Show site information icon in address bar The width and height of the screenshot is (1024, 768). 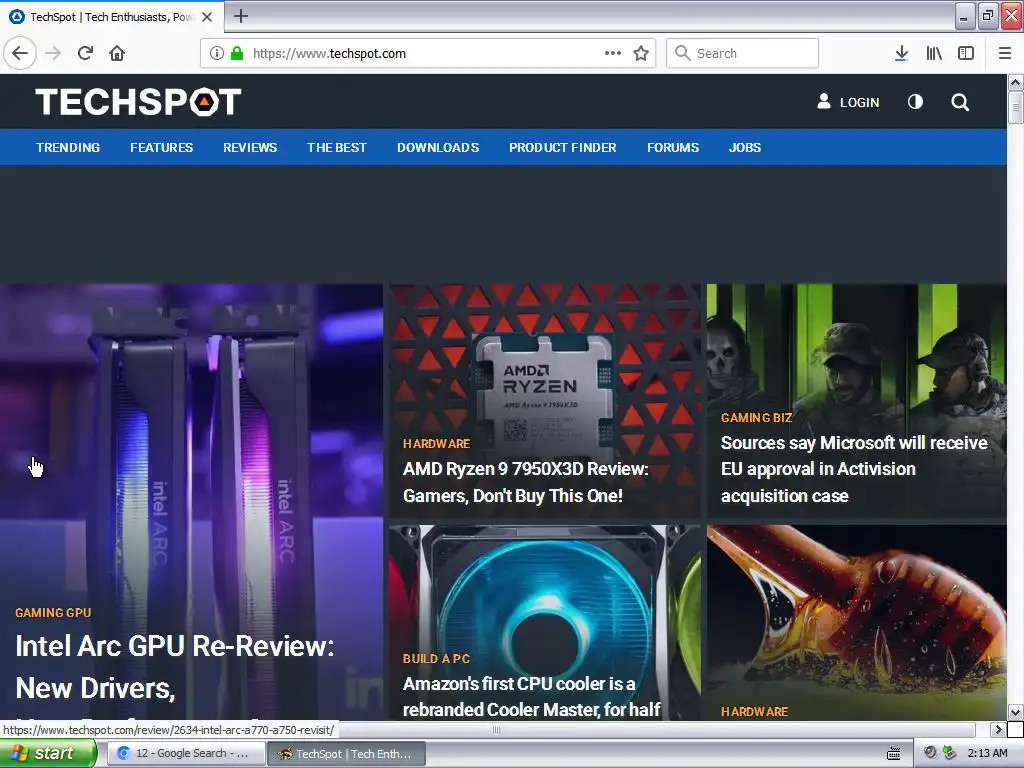(217, 53)
